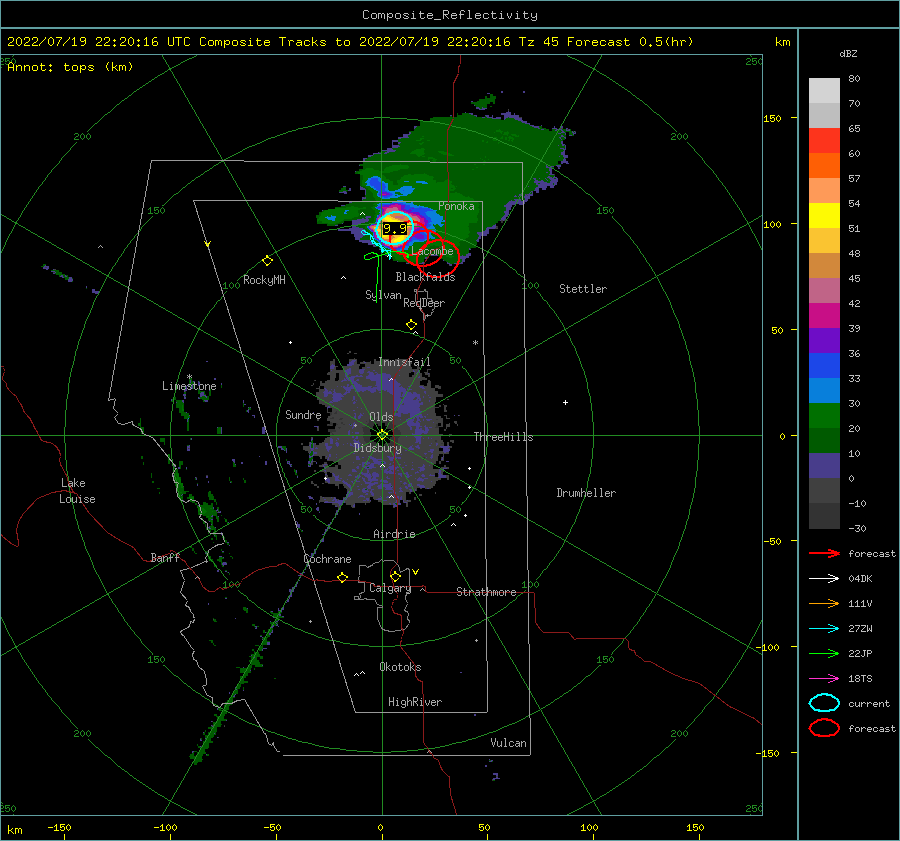Click the red 60-65 dBZ color swatch
900x841 pixels.
824,141
